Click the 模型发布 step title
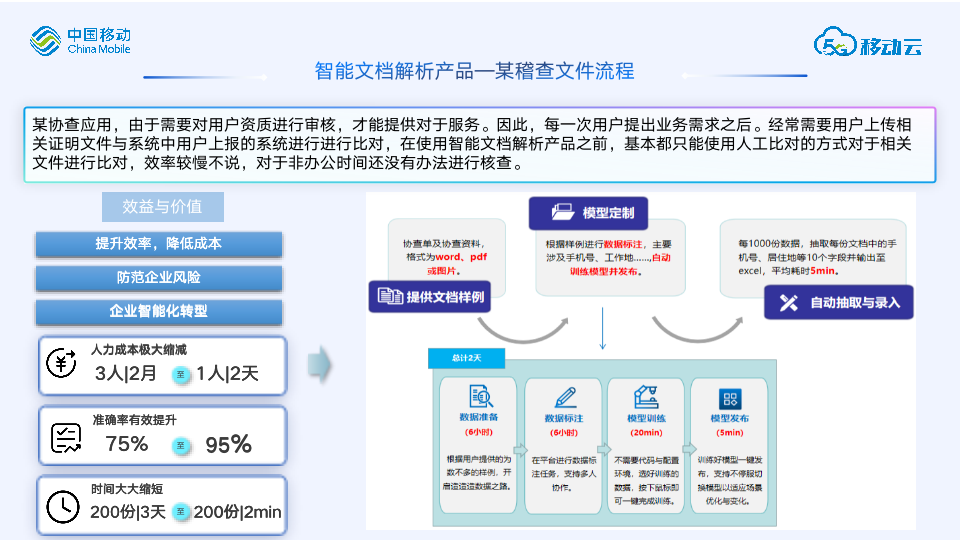The height and width of the screenshot is (540, 960). coord(730,419)
